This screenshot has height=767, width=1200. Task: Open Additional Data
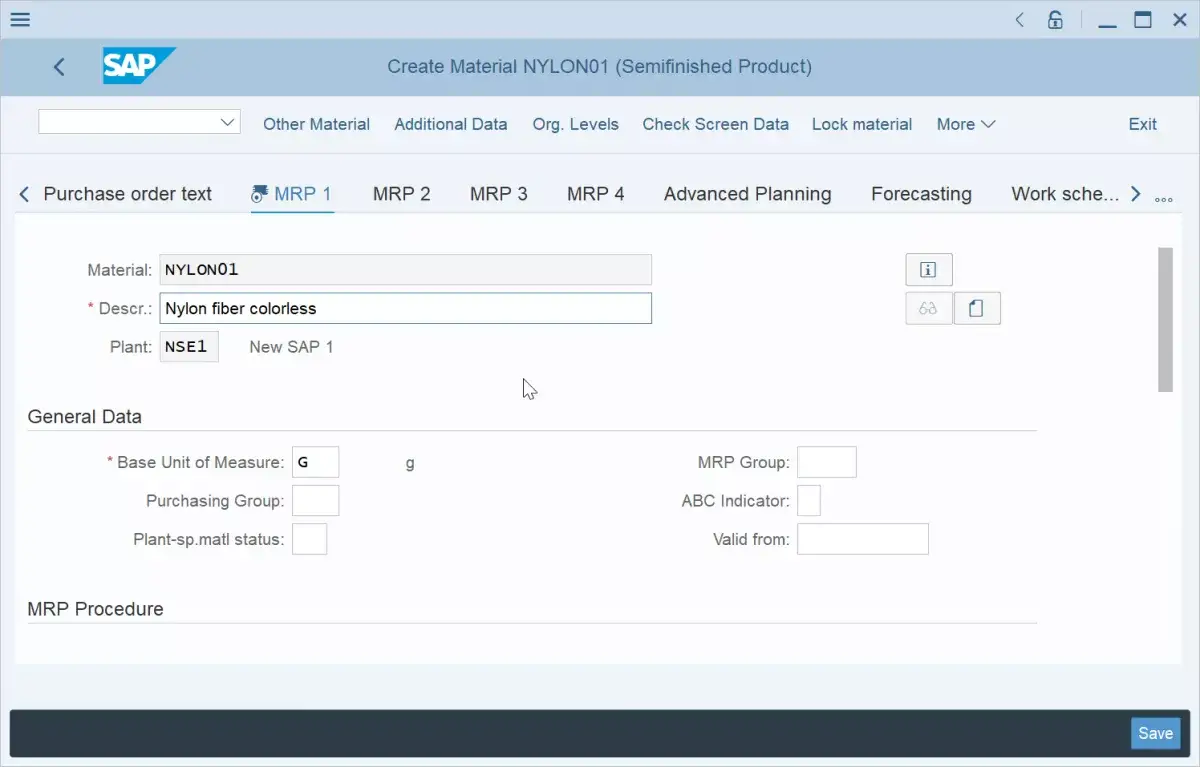451,124
